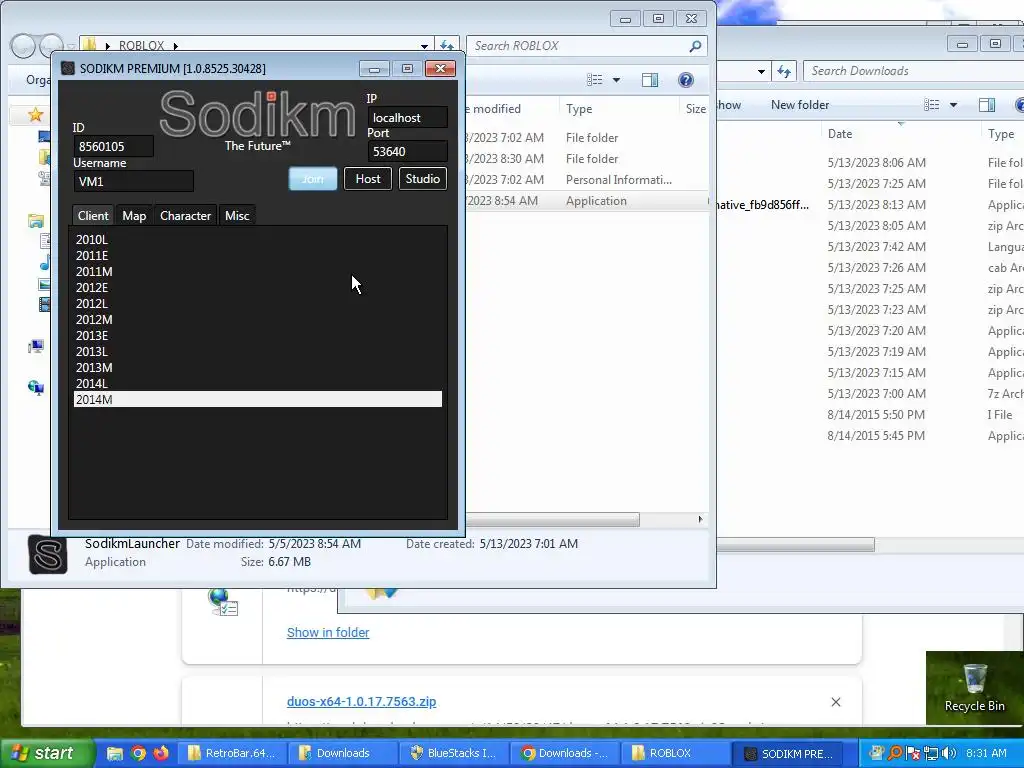Click the Date column header in Downloads window
Screen dimensions: 1024x768
click(x=900, y=133)
